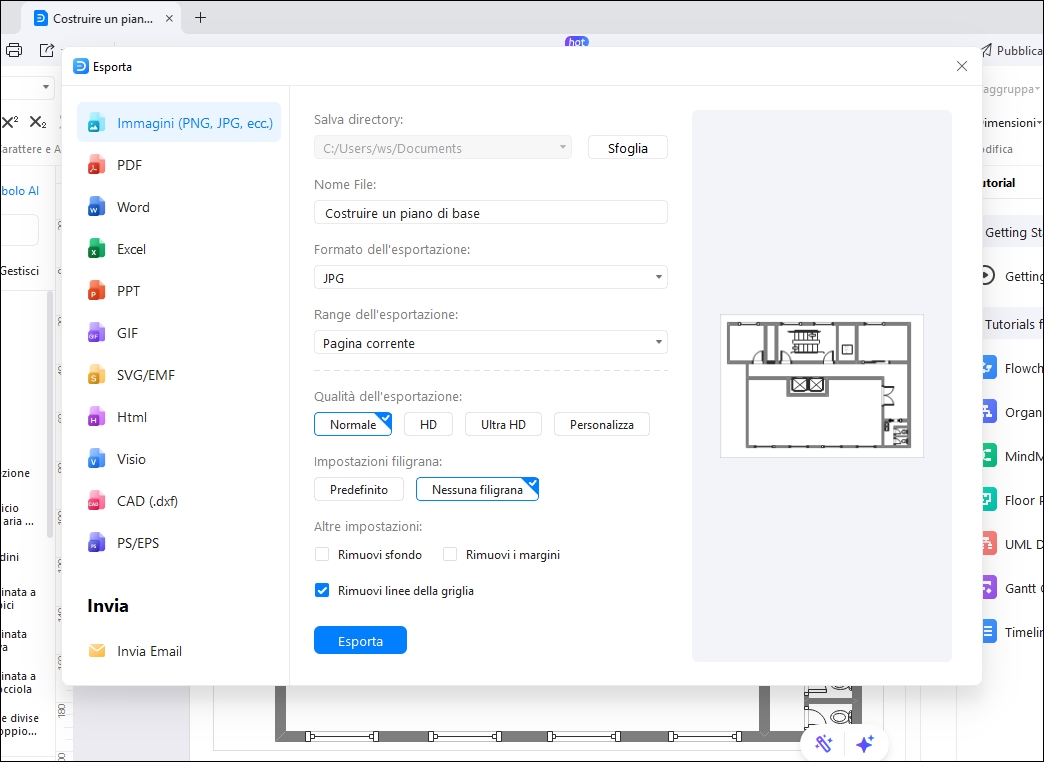Select the Visio format icon
The image size is (1044, 762).
click(96, 459)
